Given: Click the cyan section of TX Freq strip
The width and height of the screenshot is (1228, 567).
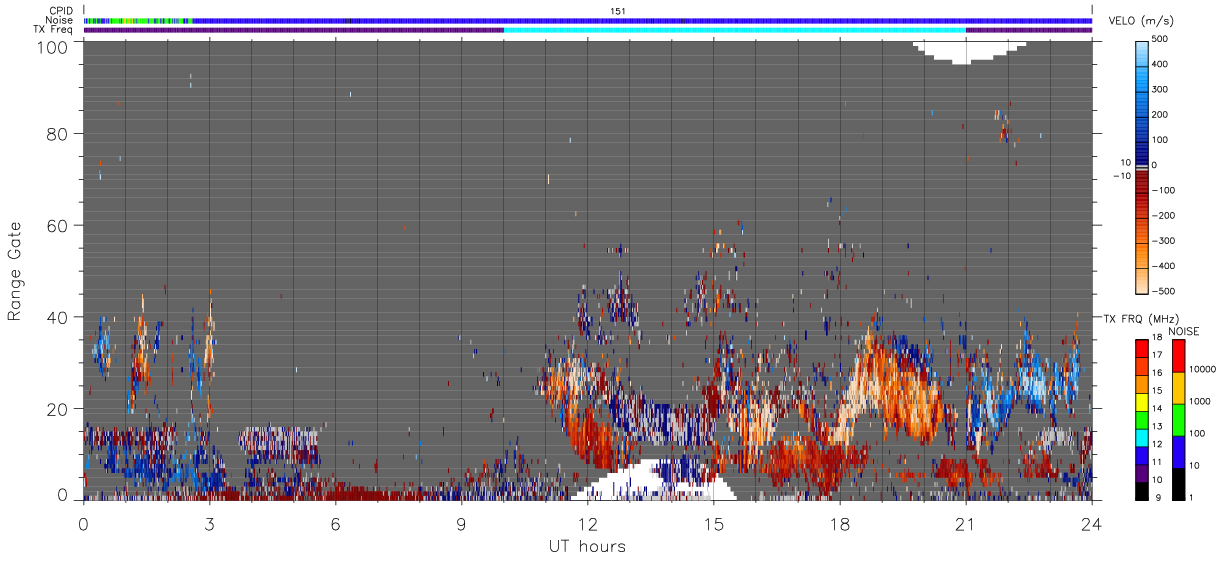Looking at the screenshot, I should [735, 29].
